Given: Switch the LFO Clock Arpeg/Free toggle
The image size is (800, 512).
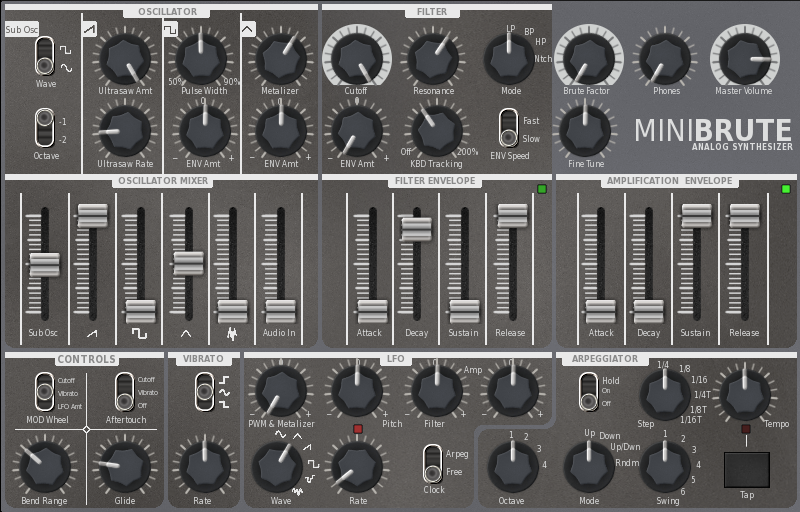Looking at the screenshot, I should (x=433, y=464).
